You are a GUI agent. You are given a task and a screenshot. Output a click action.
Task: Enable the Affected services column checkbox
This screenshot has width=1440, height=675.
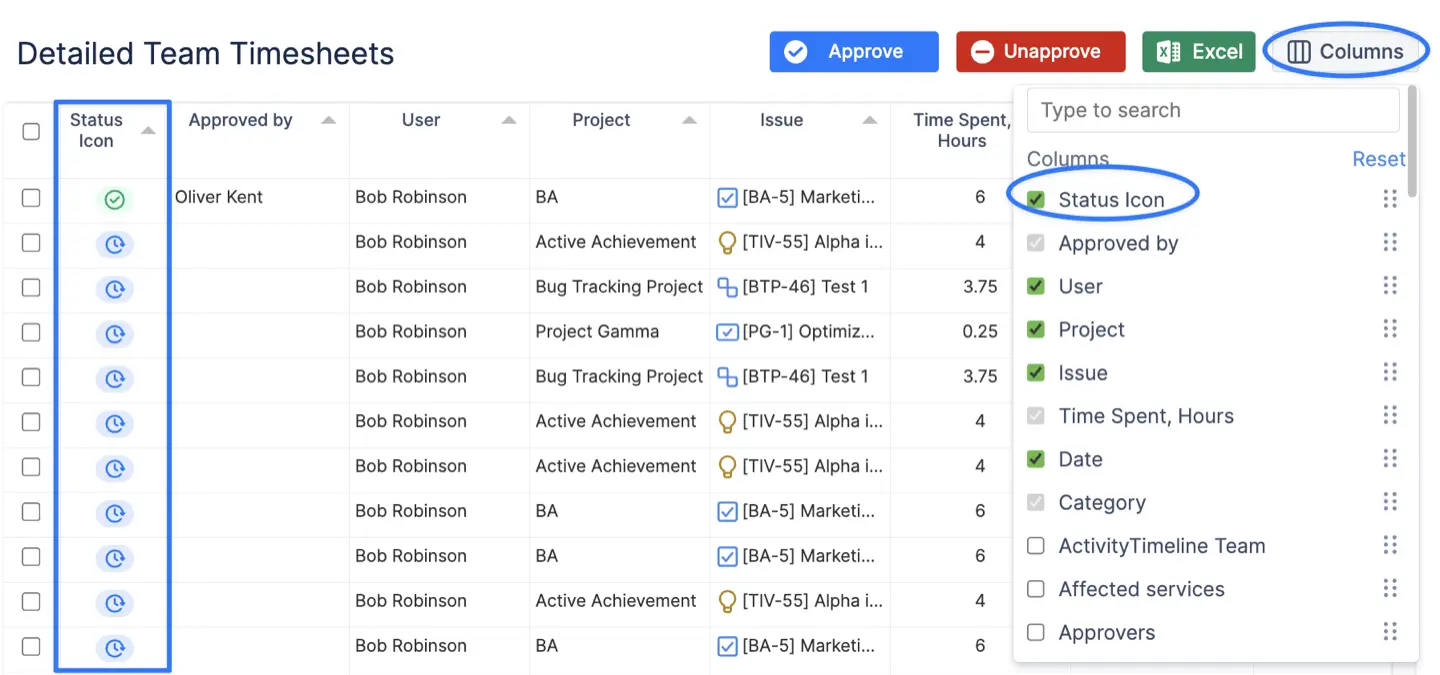pos(1037,589)
